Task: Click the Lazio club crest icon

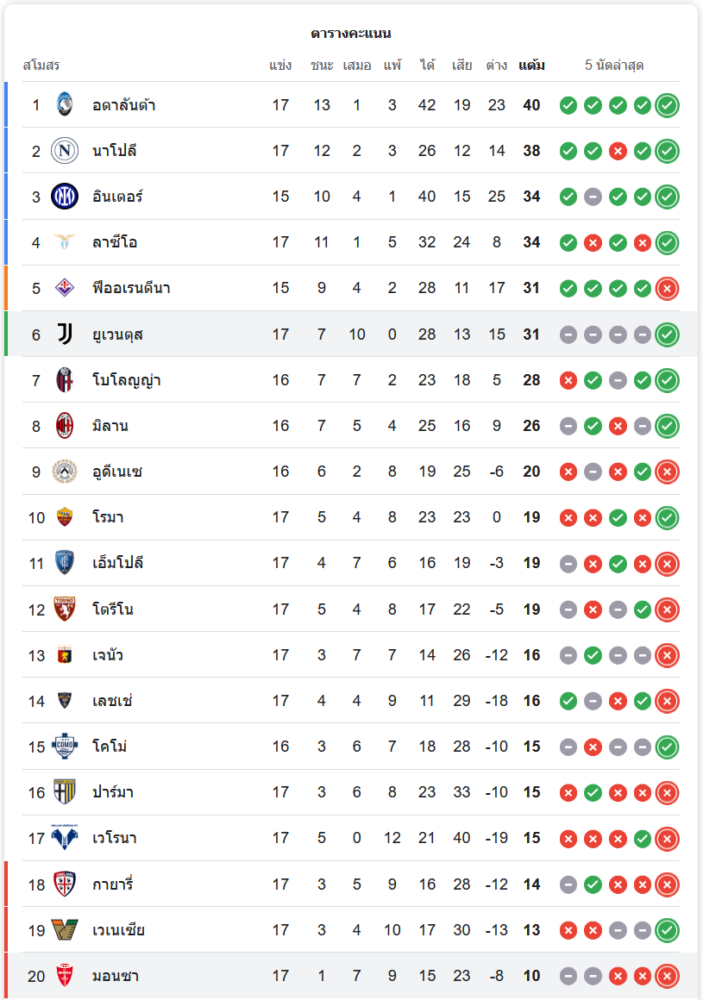Action: pos(65,242)
